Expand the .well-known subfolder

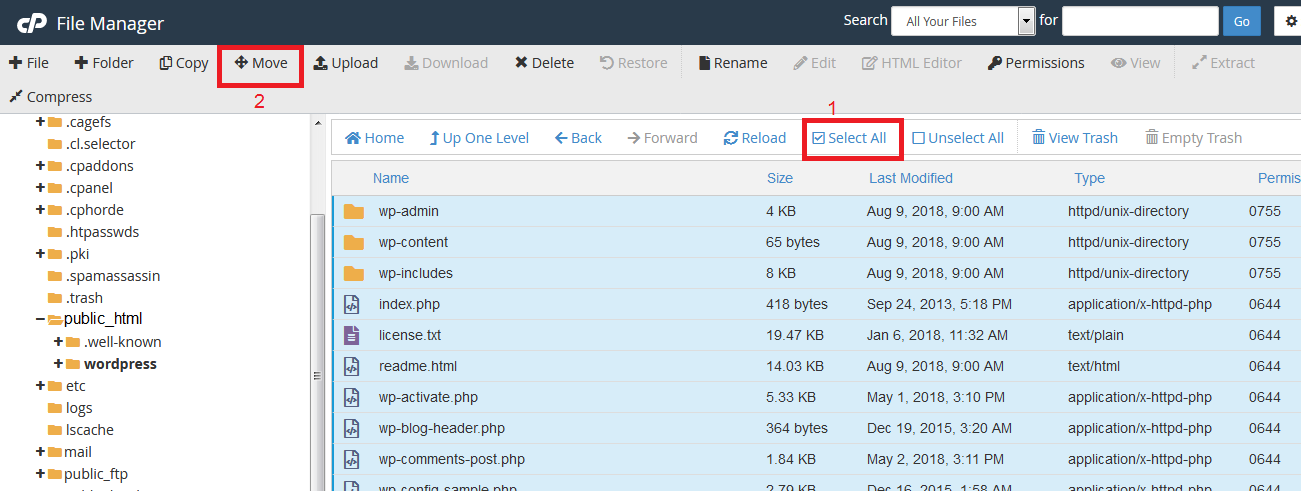pyautogui.click(x=58, y=342)
